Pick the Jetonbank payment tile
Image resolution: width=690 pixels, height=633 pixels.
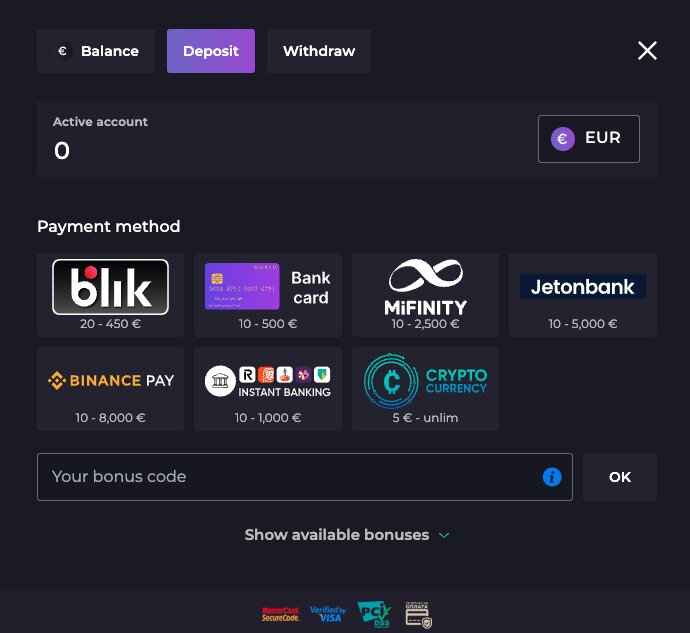tap(583, 294)
